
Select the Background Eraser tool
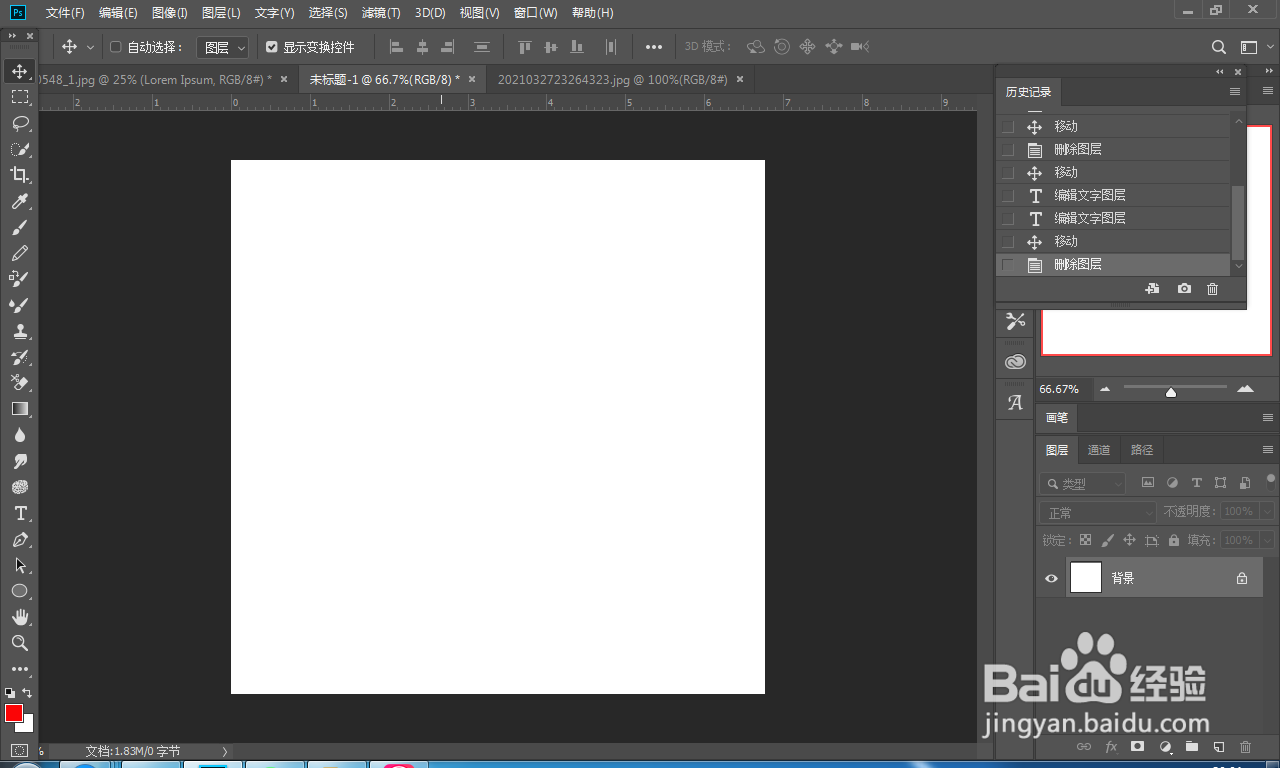[19, 383]
